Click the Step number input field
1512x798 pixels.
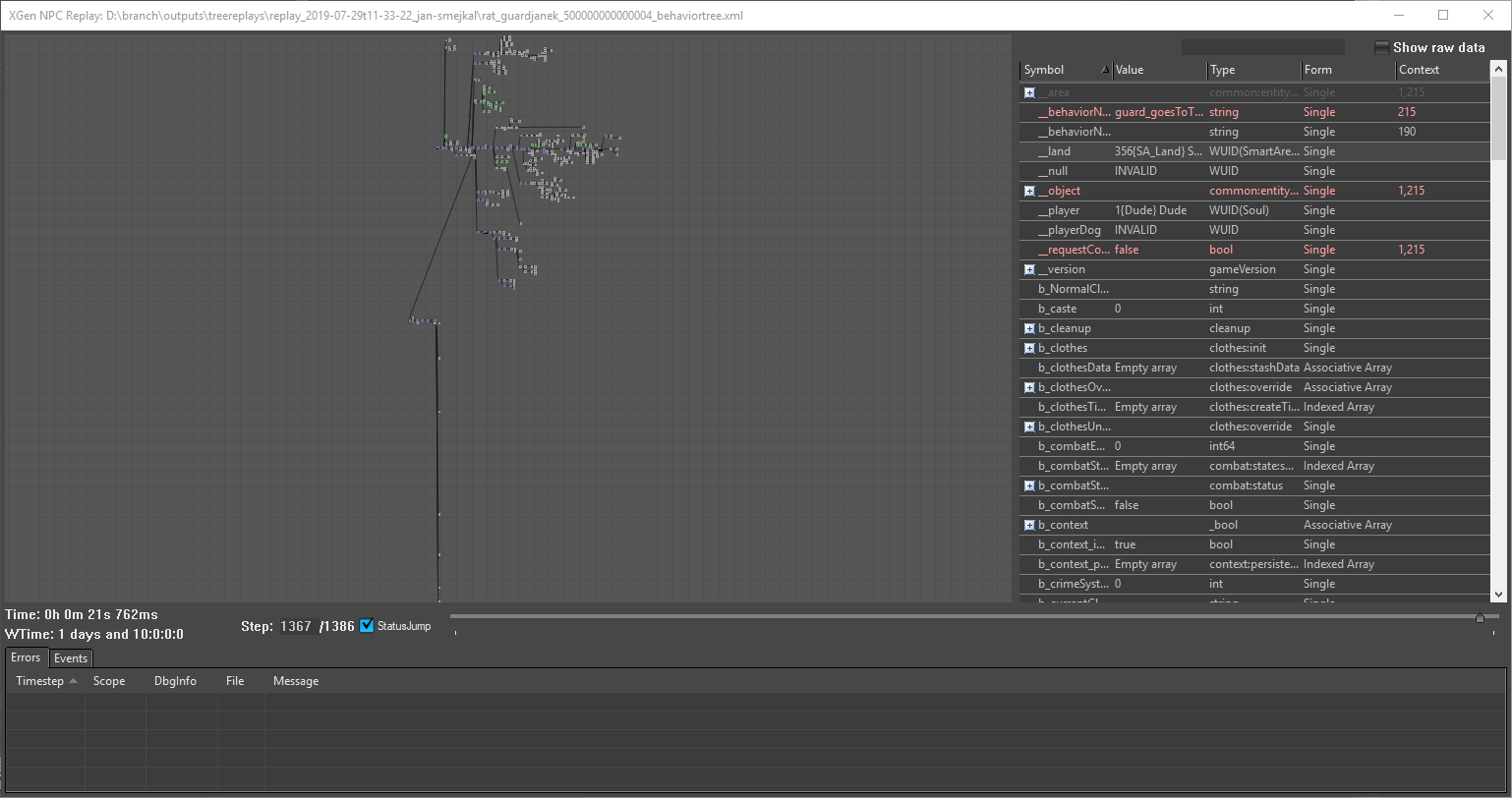tap(296, 626)
